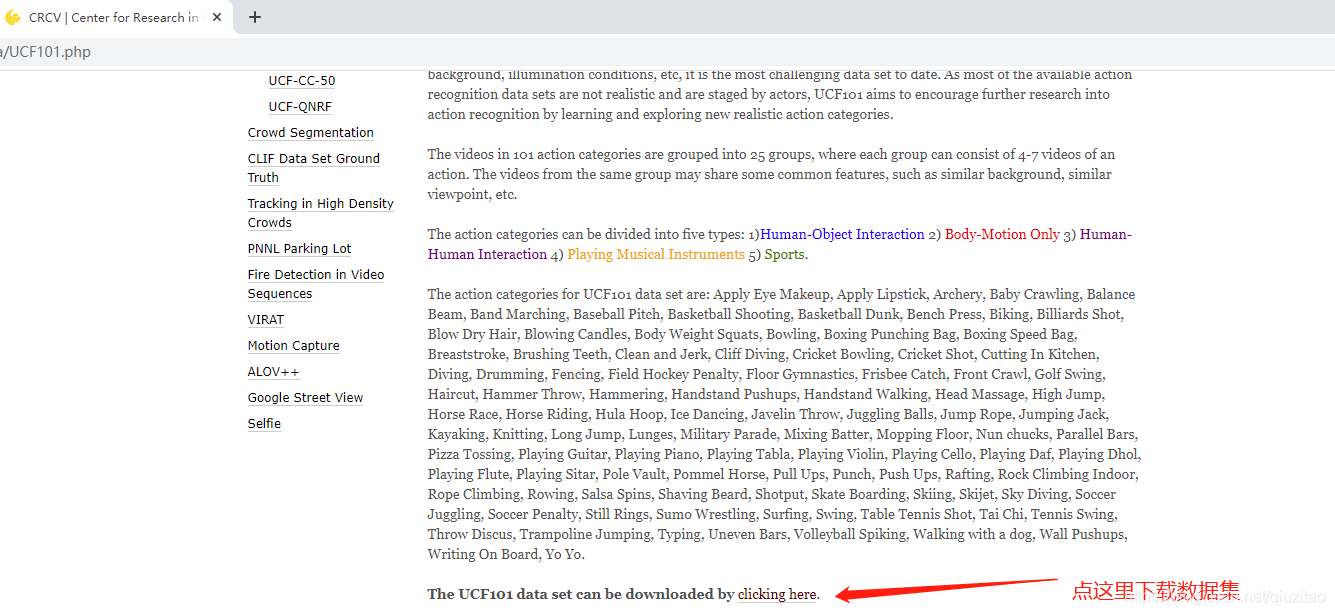Image resolution: width=1335 pixels, height=615 pixels.
Task: Open the UCF-QNRF sidebar link
Action: tap(300, 107)
